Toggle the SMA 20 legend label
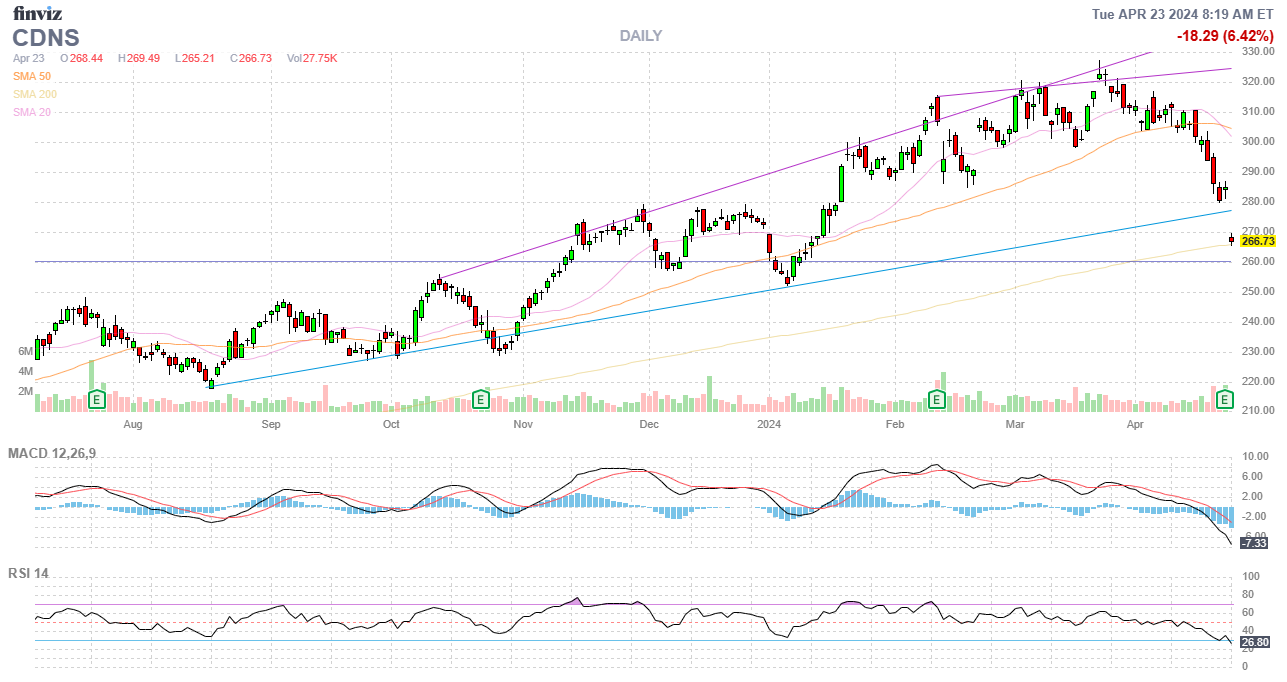The height and width of the screenshot is (682, 1287). click(32, 112)
